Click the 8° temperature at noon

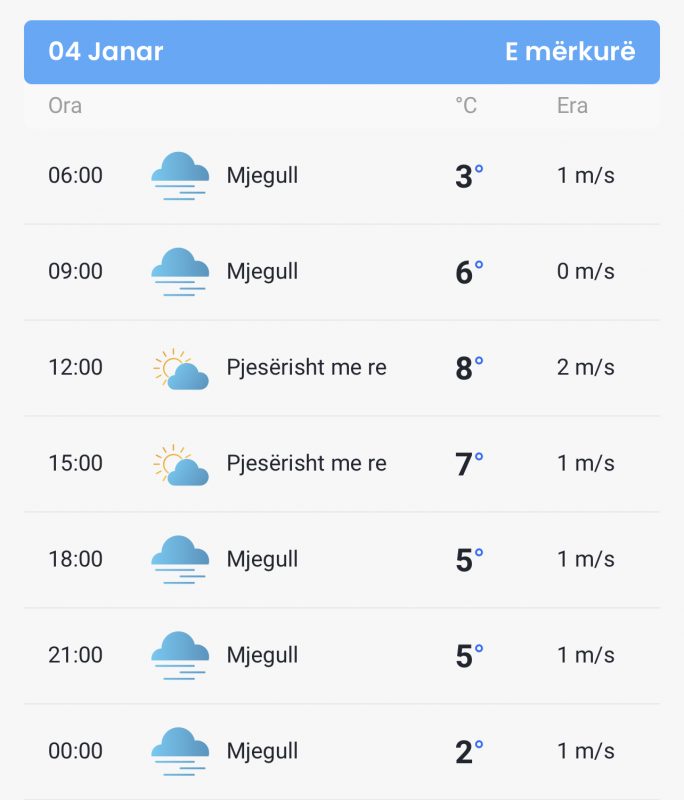click(x=469, y=368)
